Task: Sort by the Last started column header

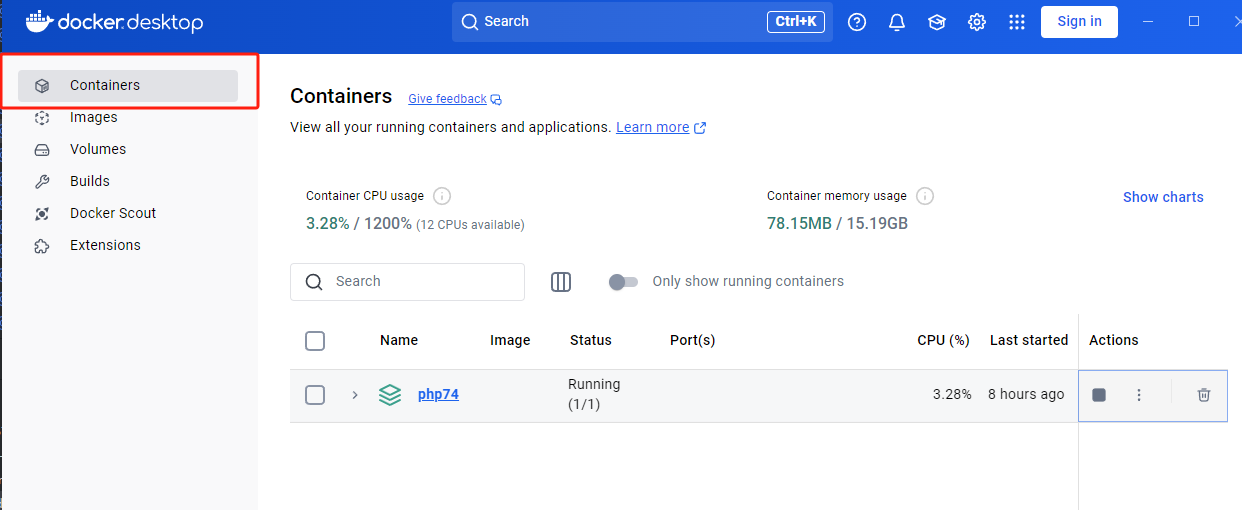Action: [x=1029, y=341]
